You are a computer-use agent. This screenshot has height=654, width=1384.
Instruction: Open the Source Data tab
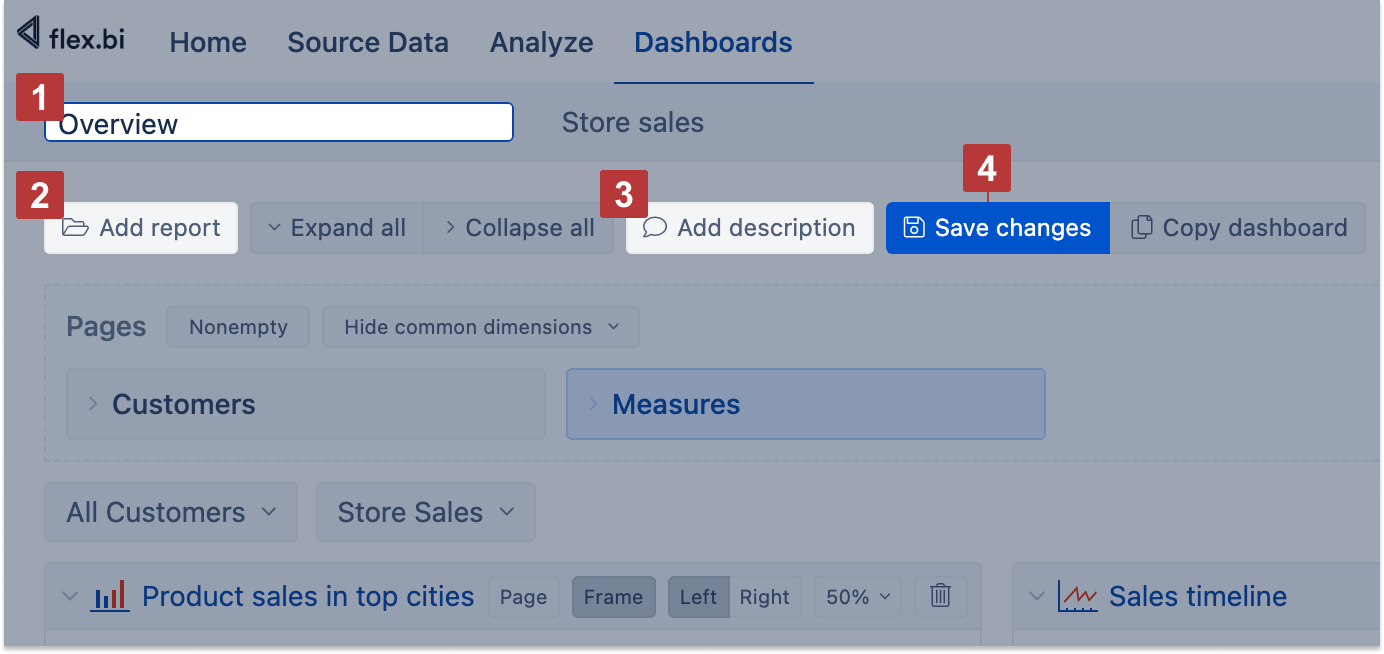click(x=368, y=42)
